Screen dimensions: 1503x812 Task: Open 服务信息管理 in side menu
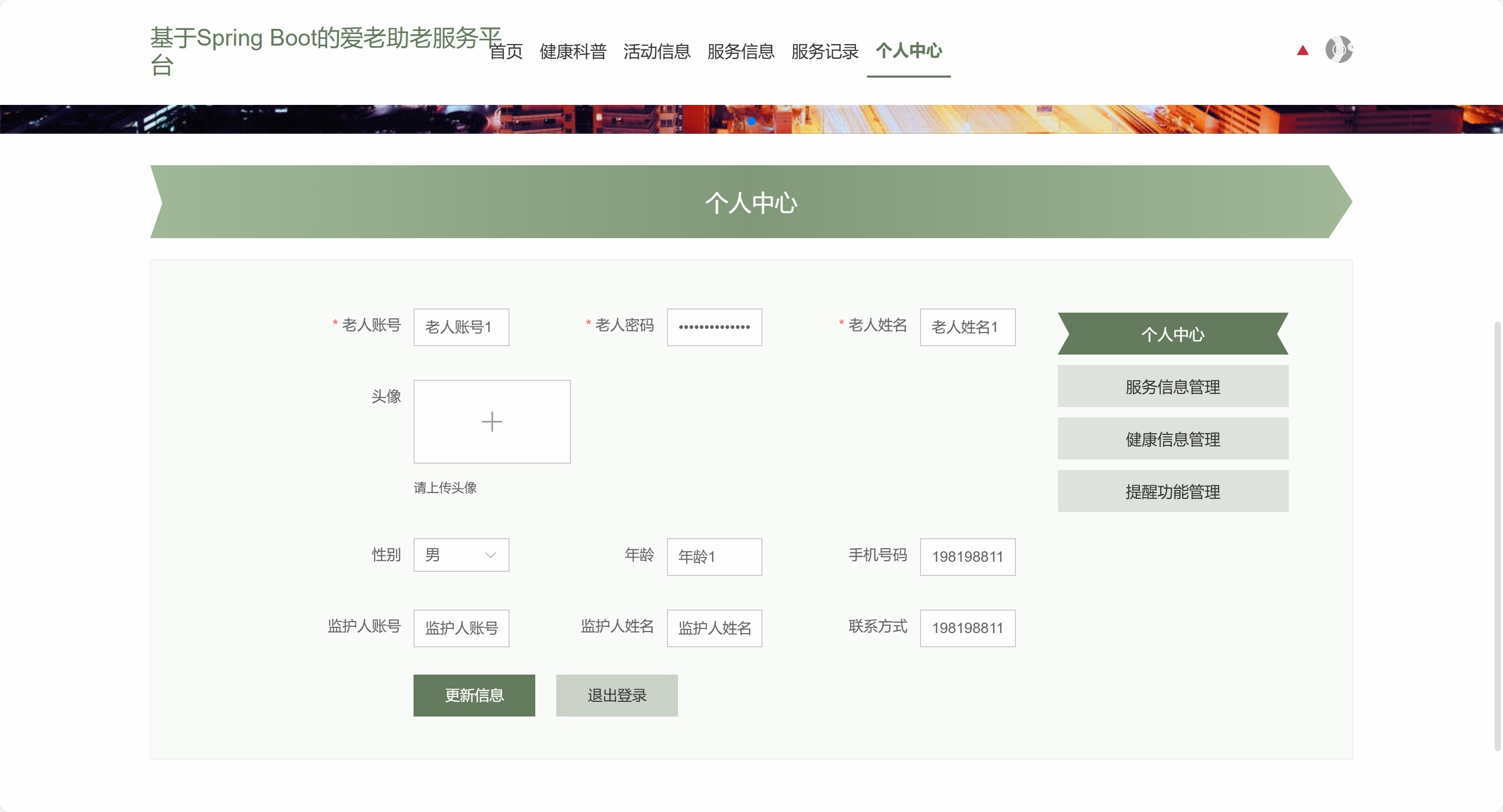coord(1172,386)
